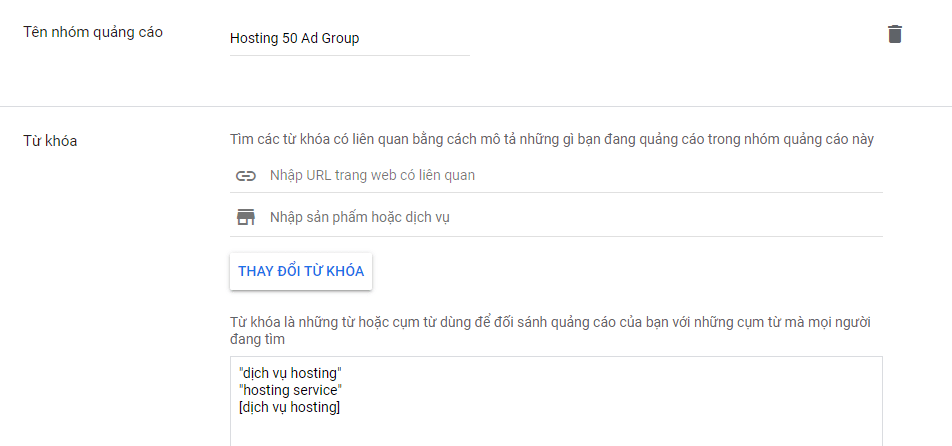Place cursor after "Group" in the ad group name
This screenshot has height=446, width=952.
tap(360, 39)
